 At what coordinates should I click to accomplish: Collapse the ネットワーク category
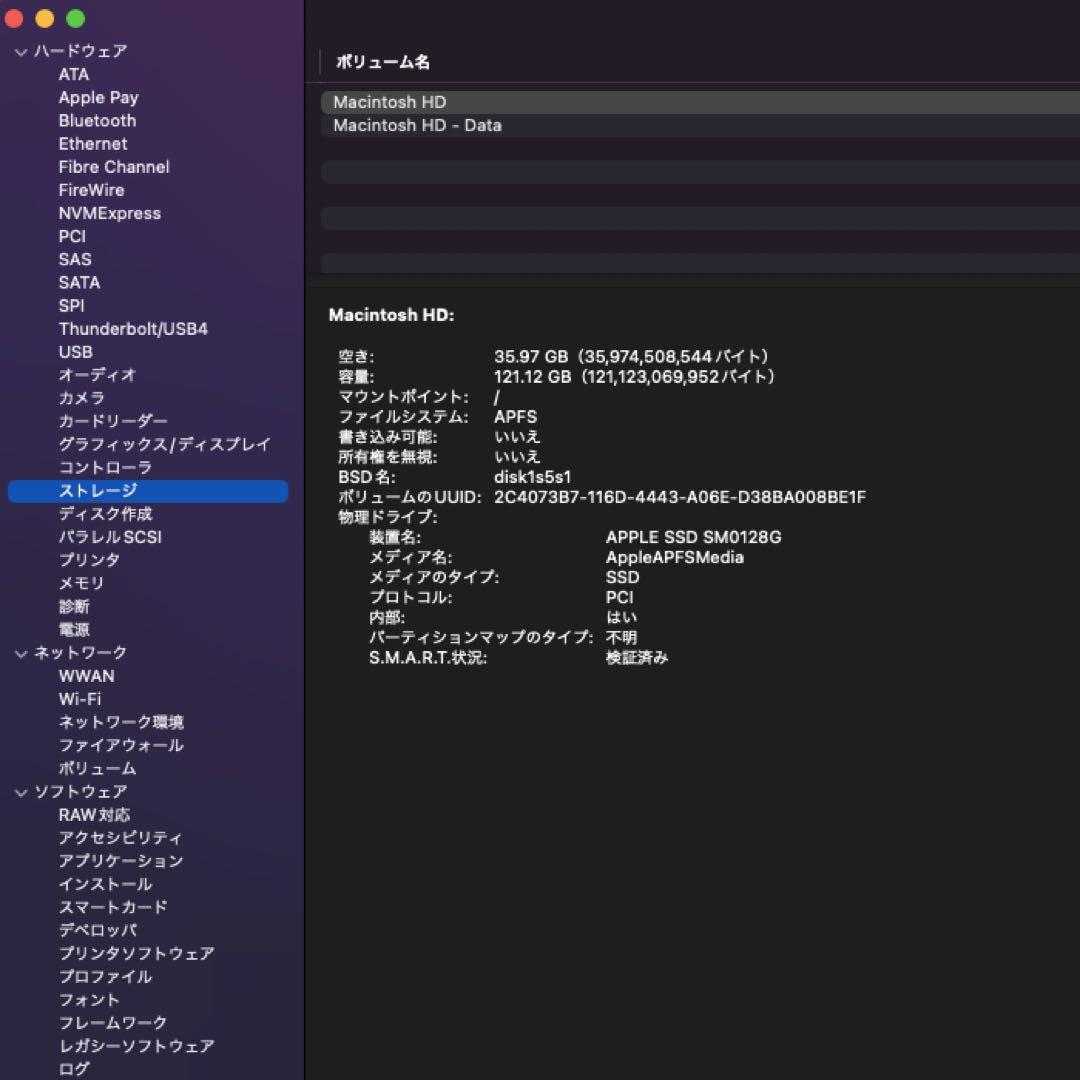[20, 652]
